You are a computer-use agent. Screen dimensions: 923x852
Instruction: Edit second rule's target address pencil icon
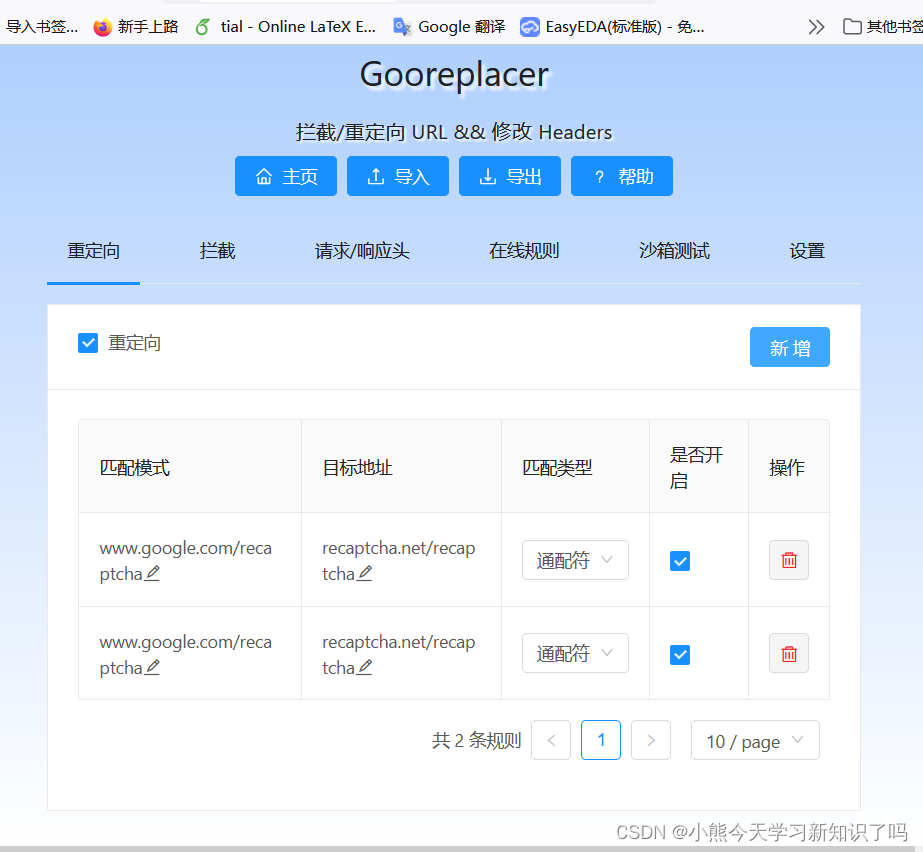(x=365, y=667)
